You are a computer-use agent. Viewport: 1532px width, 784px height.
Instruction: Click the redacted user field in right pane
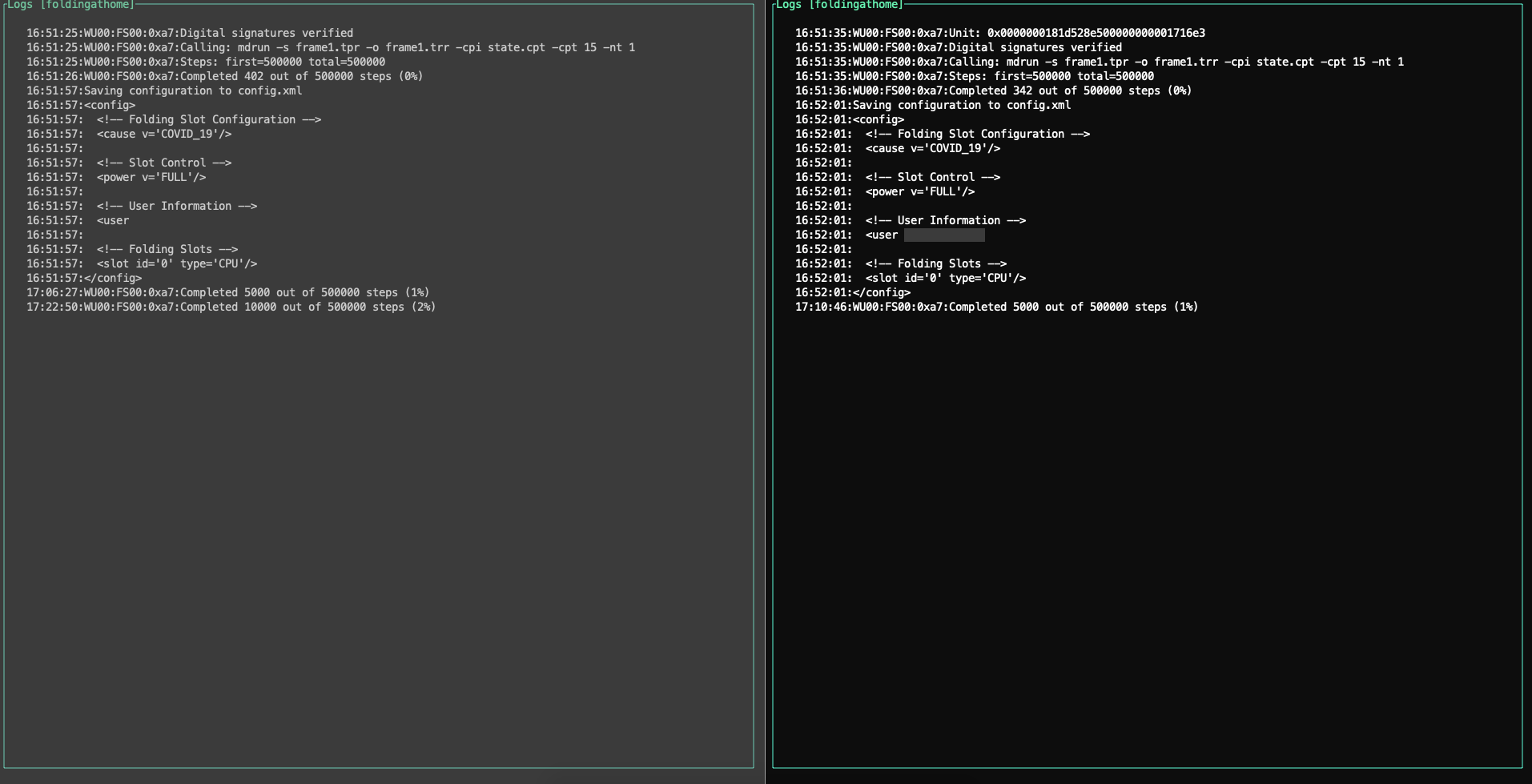(x=944, y=235)
